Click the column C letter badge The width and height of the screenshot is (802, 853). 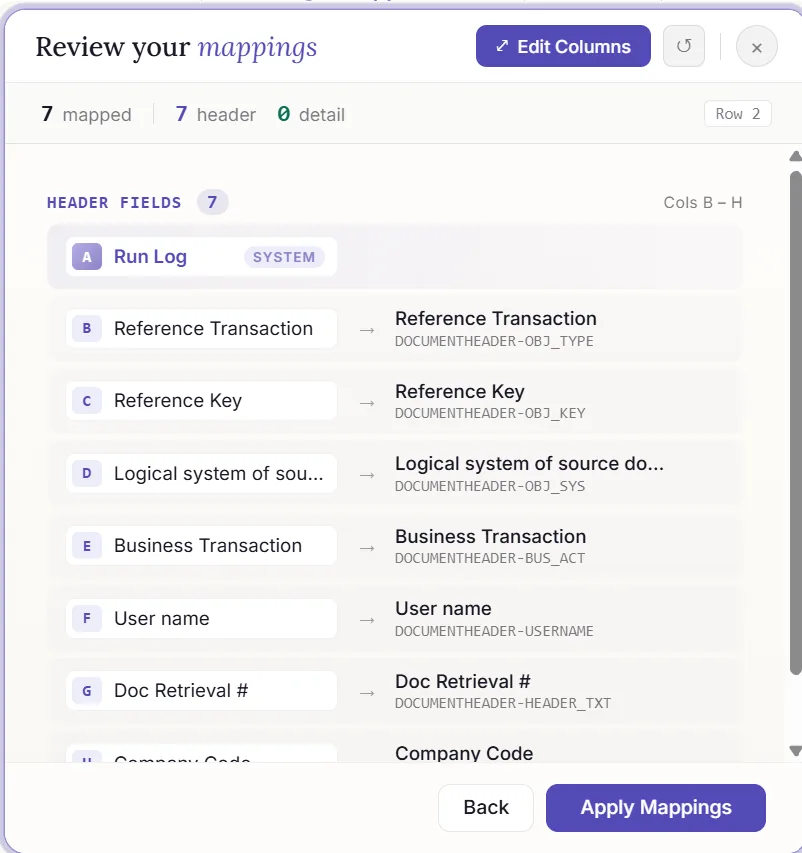coord(87,401)
